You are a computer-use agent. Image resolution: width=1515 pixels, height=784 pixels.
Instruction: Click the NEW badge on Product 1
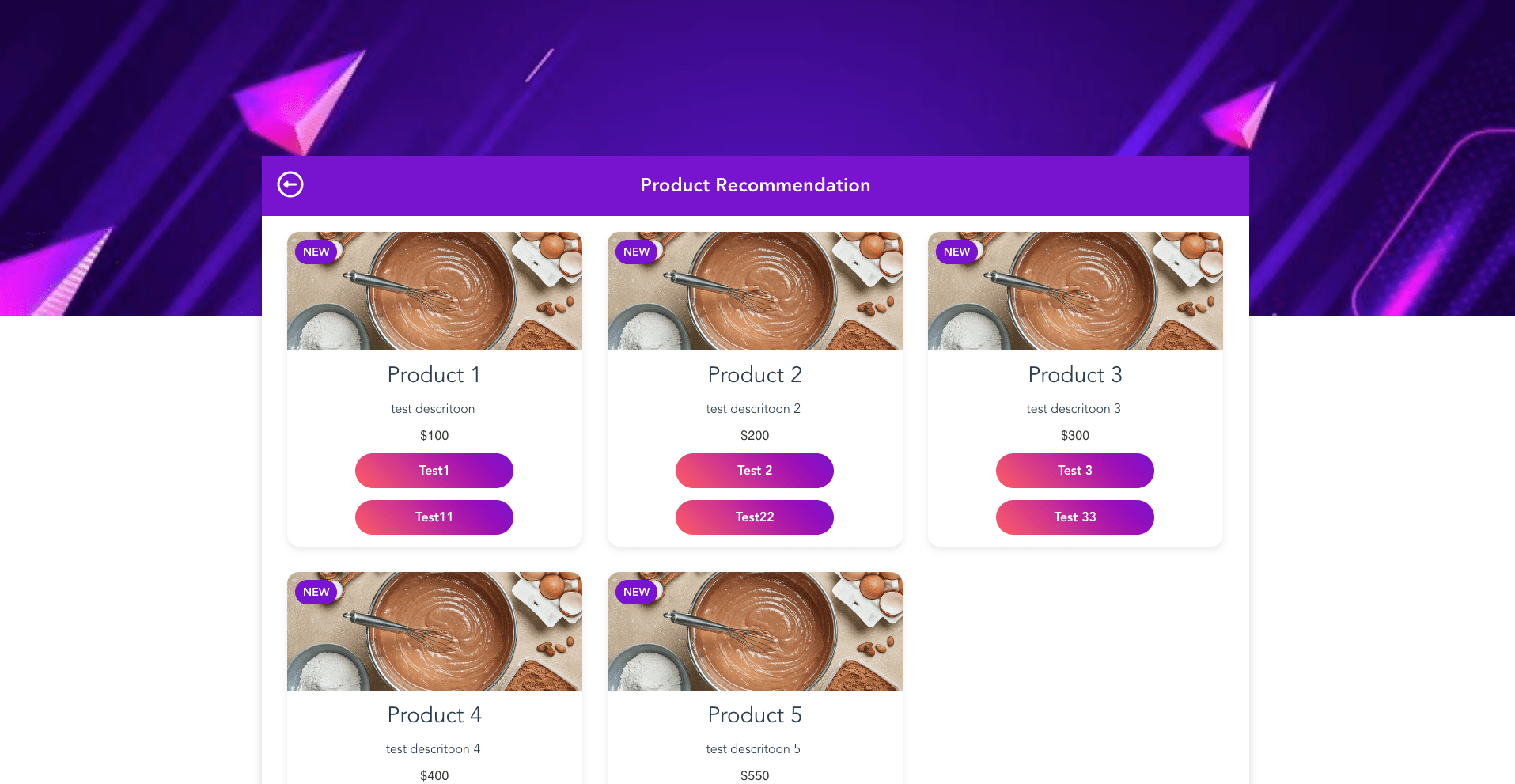tap(316, 252)
